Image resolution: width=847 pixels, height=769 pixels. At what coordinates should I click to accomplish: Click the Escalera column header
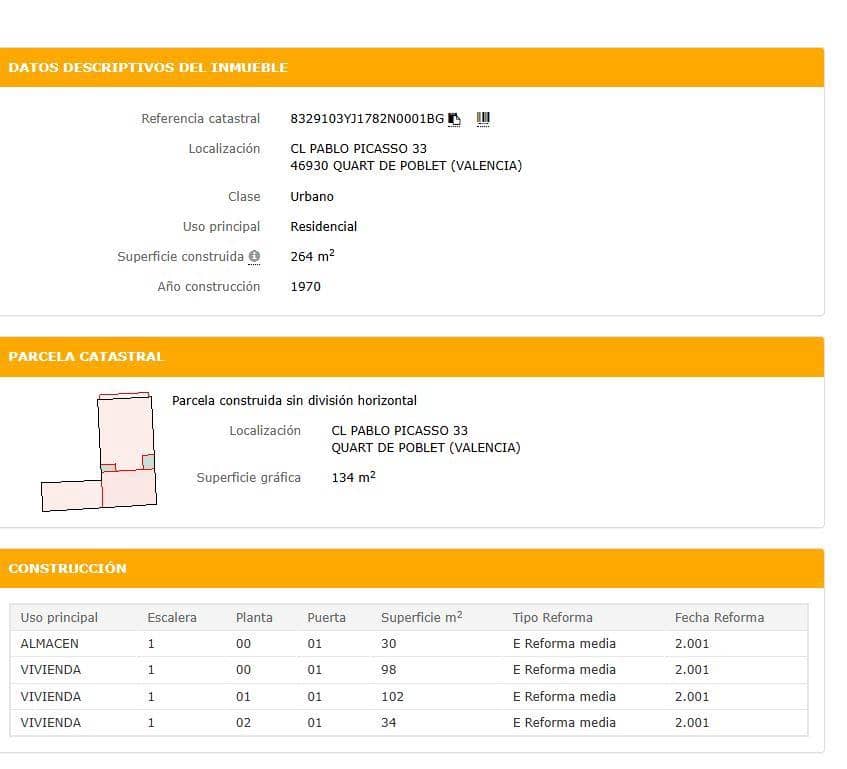pyautogui.click(x=172, y=617)
